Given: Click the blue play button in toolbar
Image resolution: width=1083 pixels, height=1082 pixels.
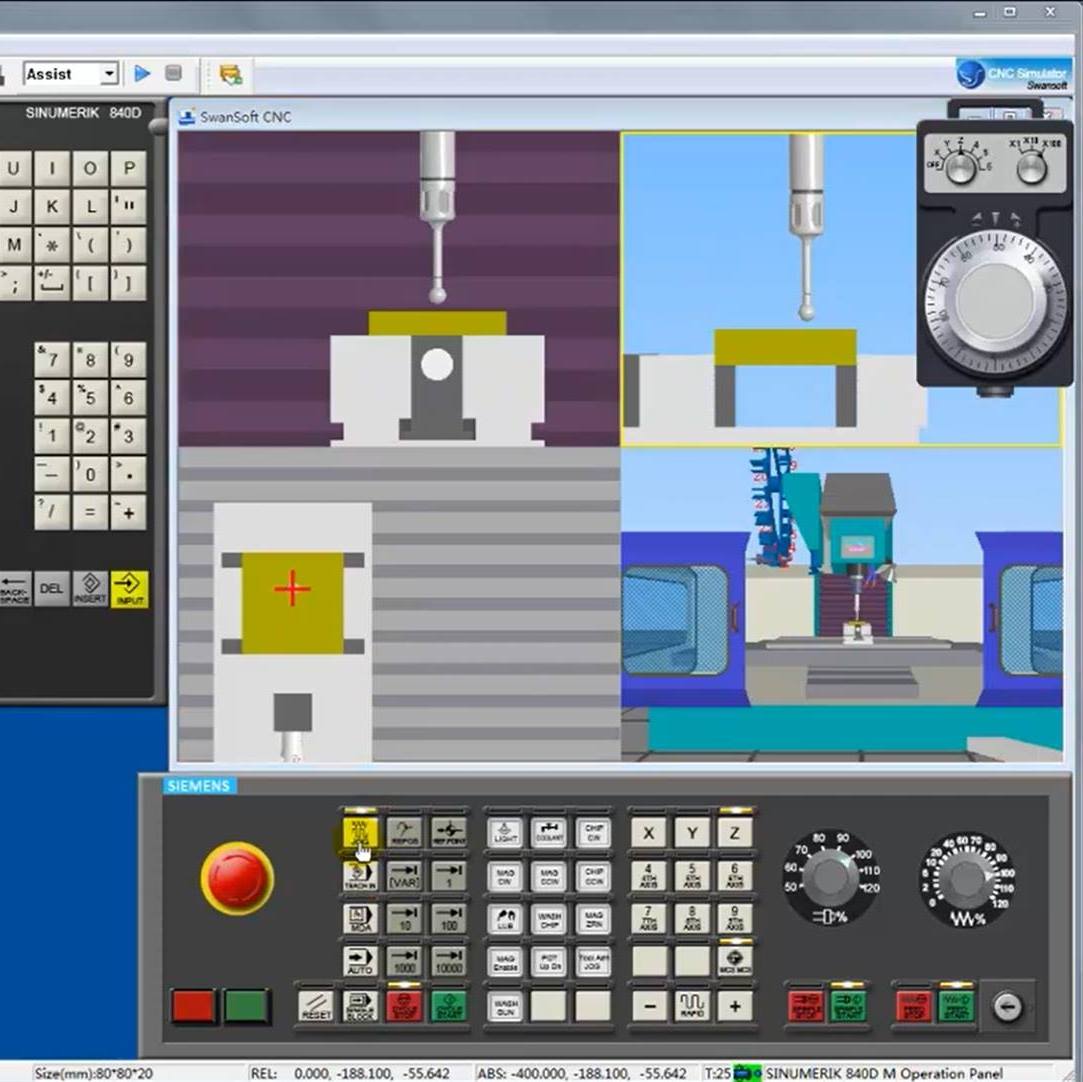Looking at the screenshot, I should pos(142,73).
